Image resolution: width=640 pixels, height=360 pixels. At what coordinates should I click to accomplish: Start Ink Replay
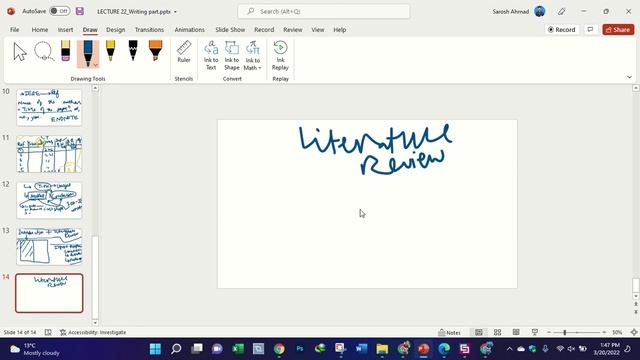coord(280,56)
